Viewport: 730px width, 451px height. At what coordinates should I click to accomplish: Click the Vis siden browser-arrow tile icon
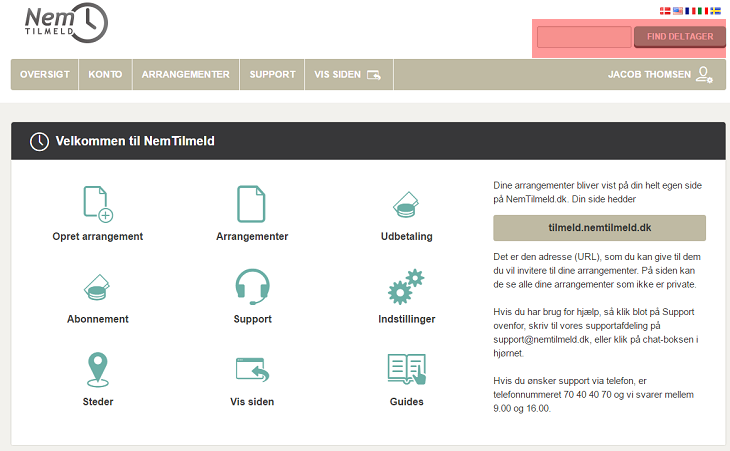(x=252, y=370)
